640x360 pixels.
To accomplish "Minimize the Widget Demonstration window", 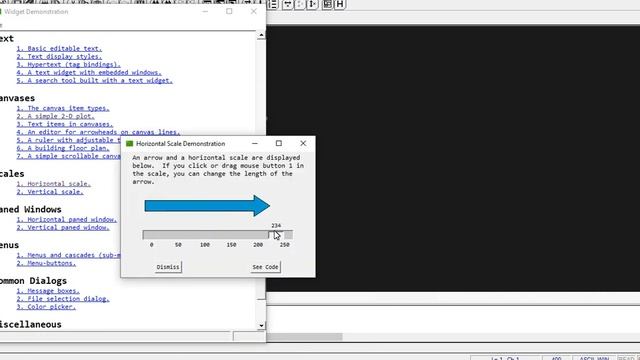I will [x=205, y=11].
